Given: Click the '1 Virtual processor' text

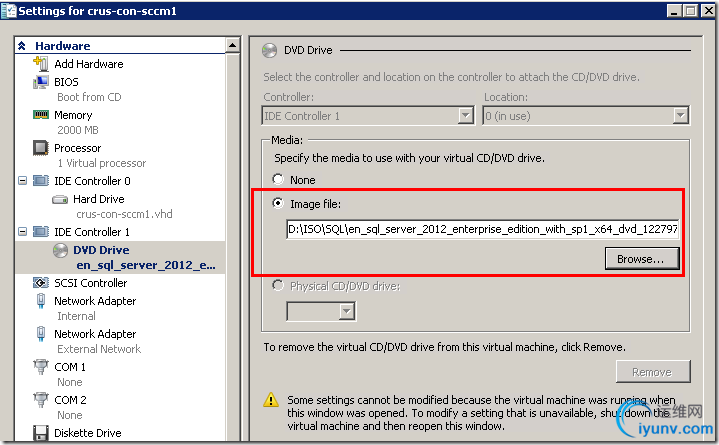Looking at the screenshot, I should [x=102, y=163].
